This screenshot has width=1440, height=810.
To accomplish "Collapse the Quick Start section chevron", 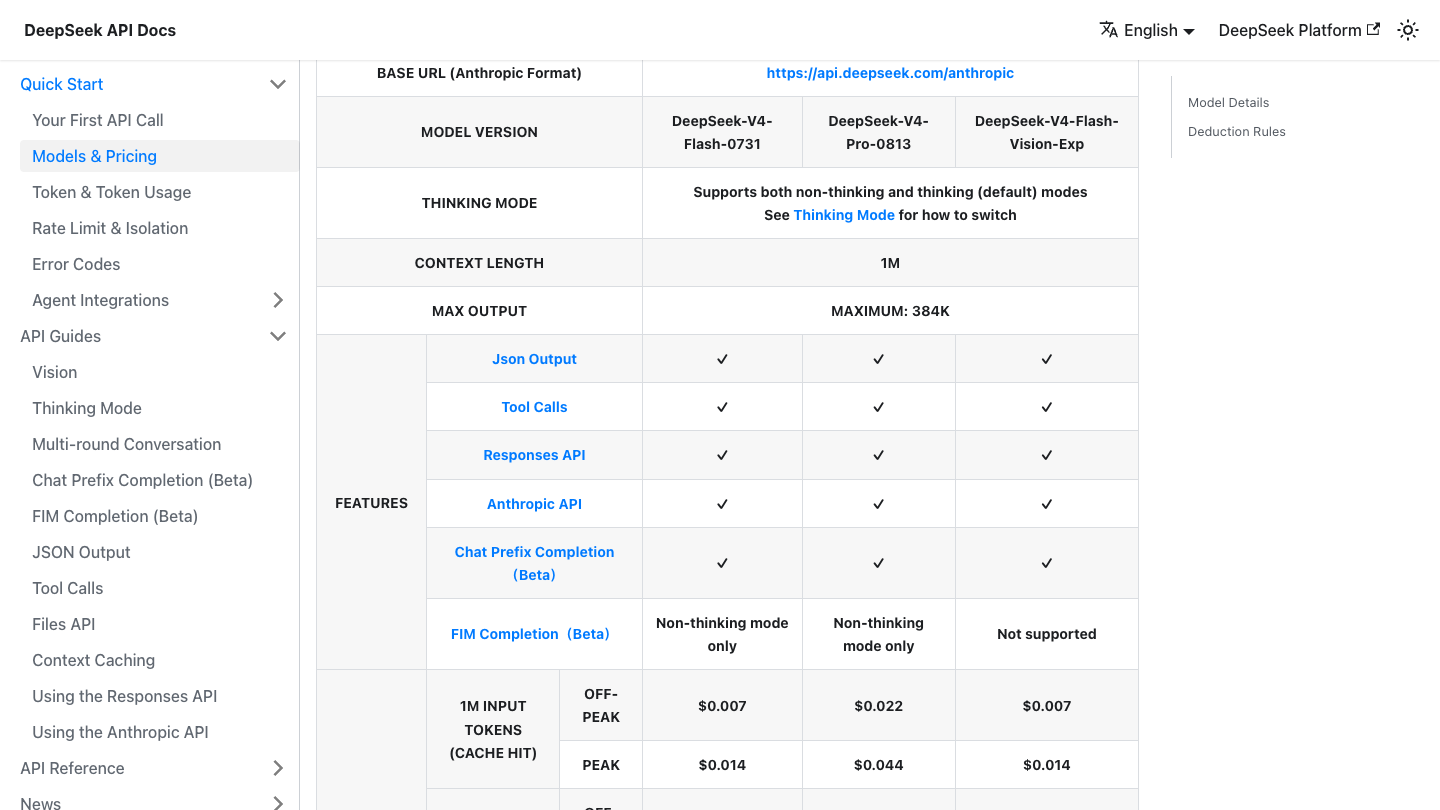I will [278, 84].
